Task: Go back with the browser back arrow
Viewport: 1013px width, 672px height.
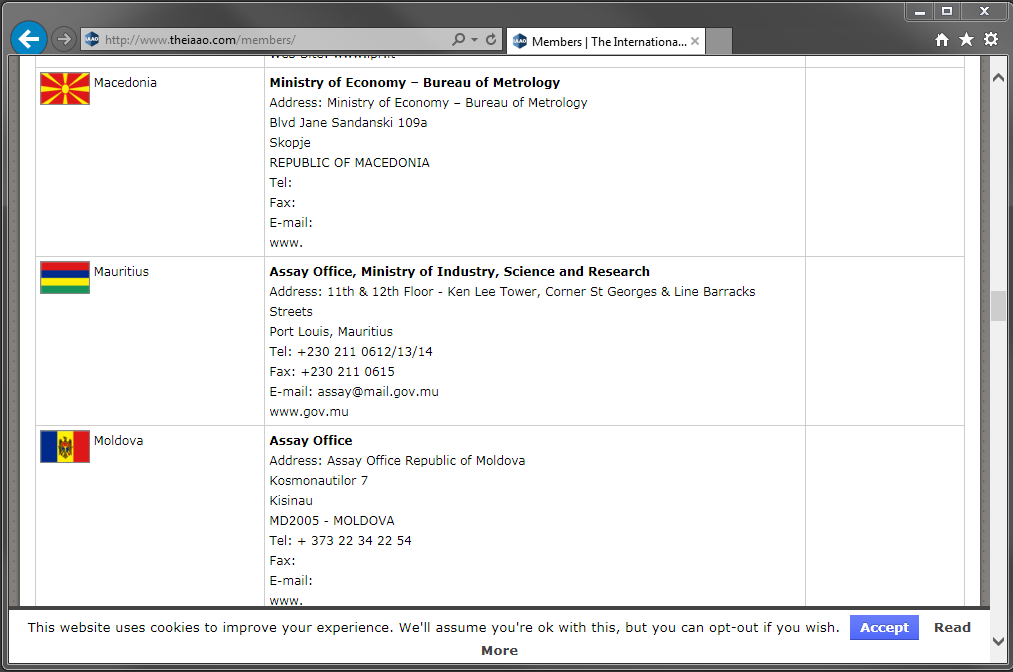Action: 28,39
